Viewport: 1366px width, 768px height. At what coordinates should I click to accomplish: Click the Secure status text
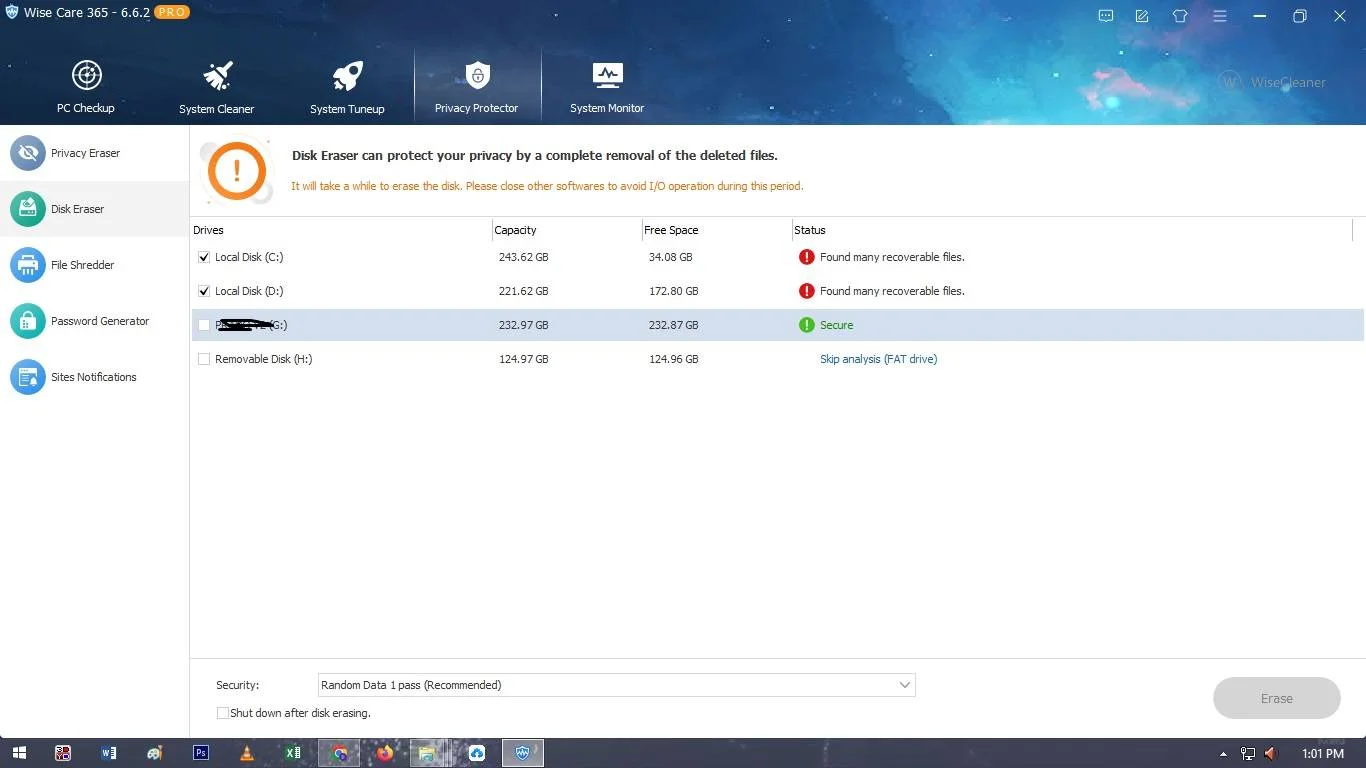(x=837, y=325)
